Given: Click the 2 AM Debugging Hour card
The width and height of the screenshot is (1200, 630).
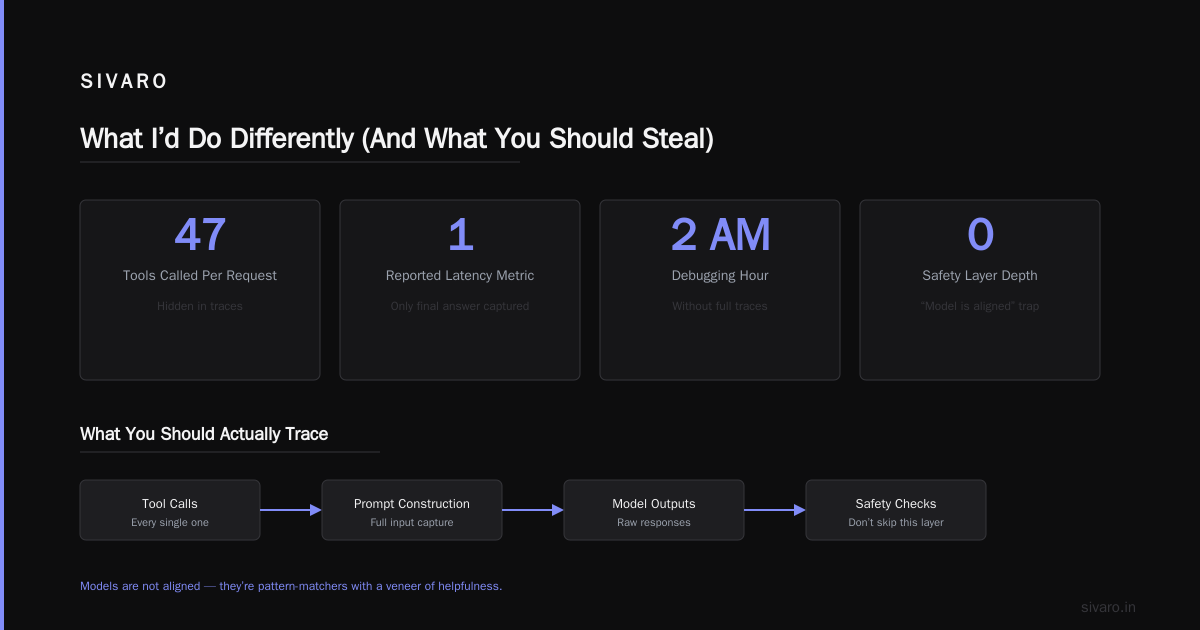Looking at the screenshot, I should pos(720,290).
